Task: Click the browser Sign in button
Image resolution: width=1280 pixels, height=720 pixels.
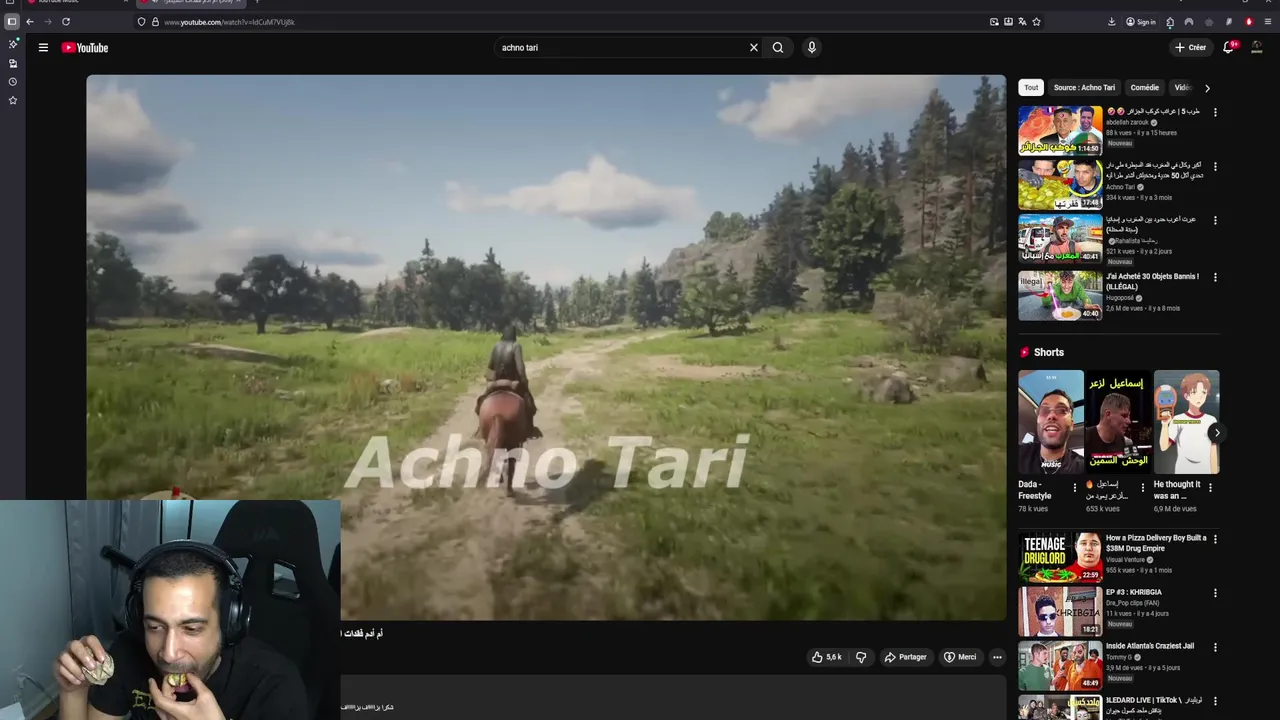Action: (x=1141, y=22)
